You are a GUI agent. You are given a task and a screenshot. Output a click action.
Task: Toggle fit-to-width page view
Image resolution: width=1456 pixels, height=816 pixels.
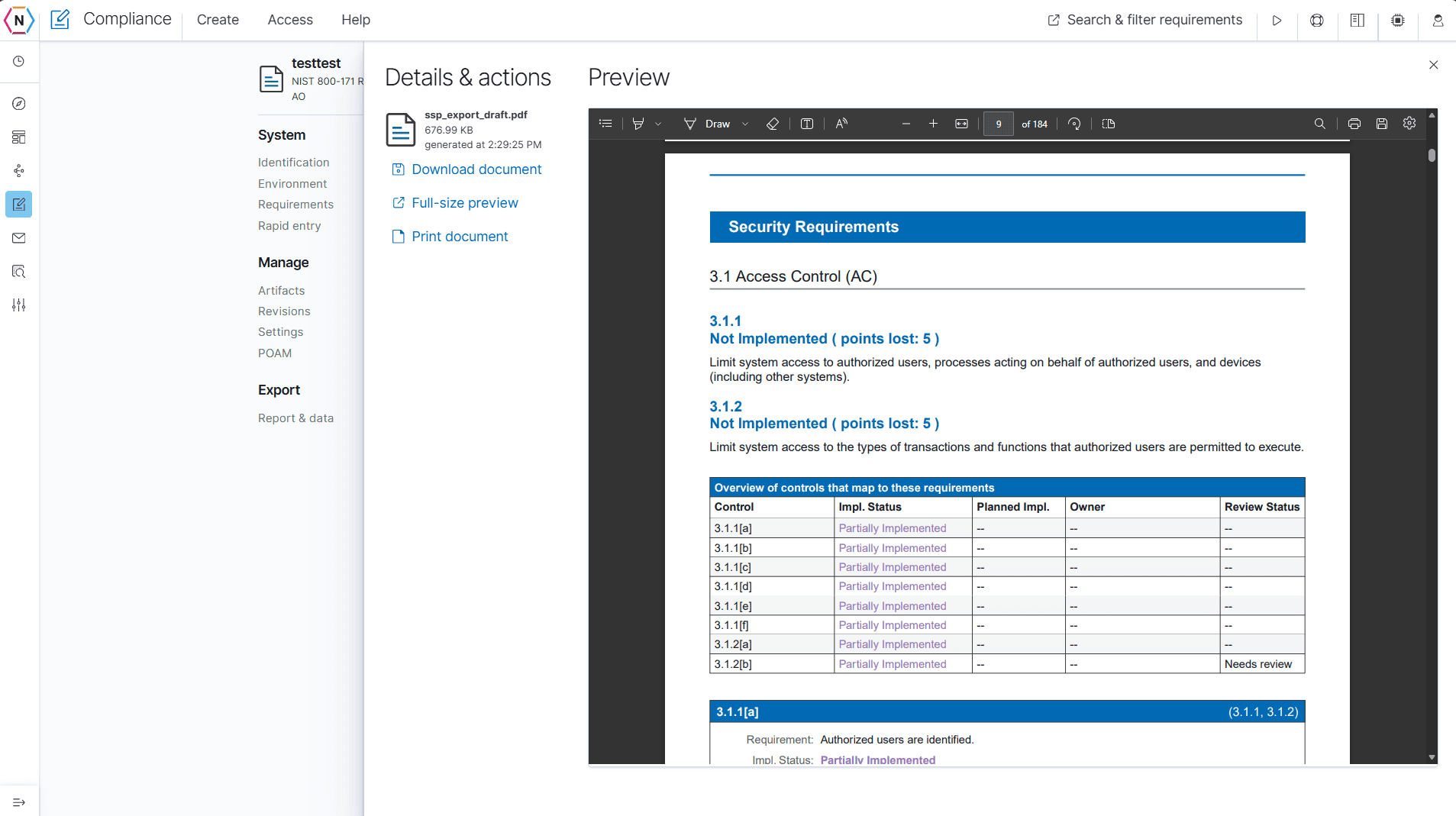click(961, 124)
